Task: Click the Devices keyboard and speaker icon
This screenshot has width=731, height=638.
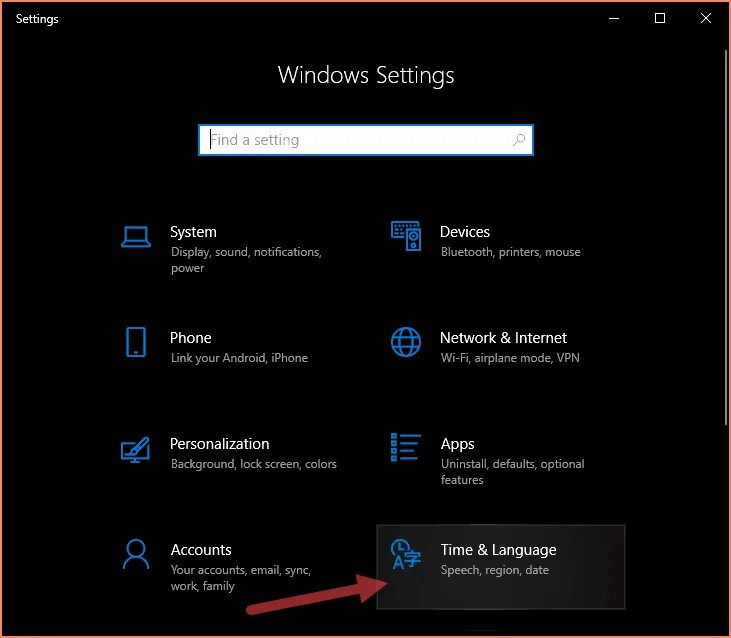Action: coord(406,236)
